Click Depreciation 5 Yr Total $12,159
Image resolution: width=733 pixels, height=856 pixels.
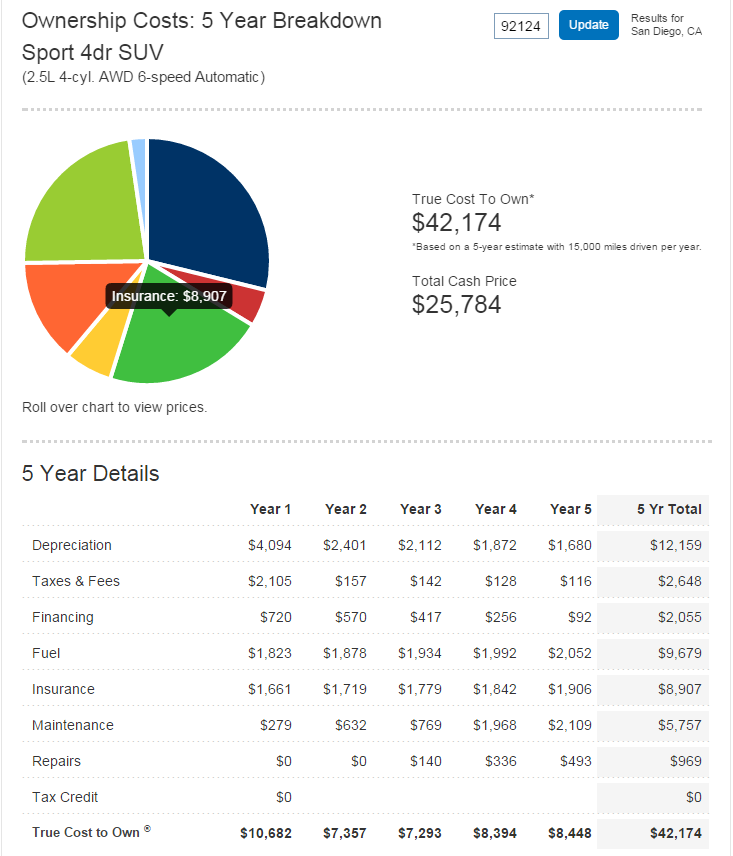(676, 545)
